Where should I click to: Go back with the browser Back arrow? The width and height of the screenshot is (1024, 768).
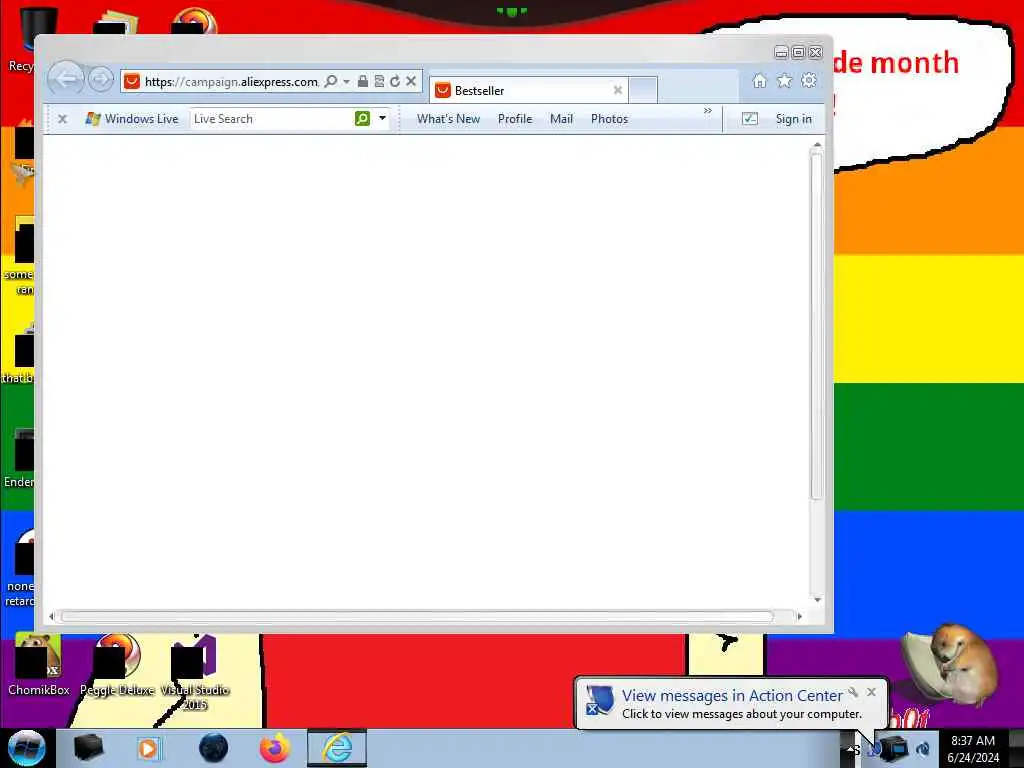(66, 80)
